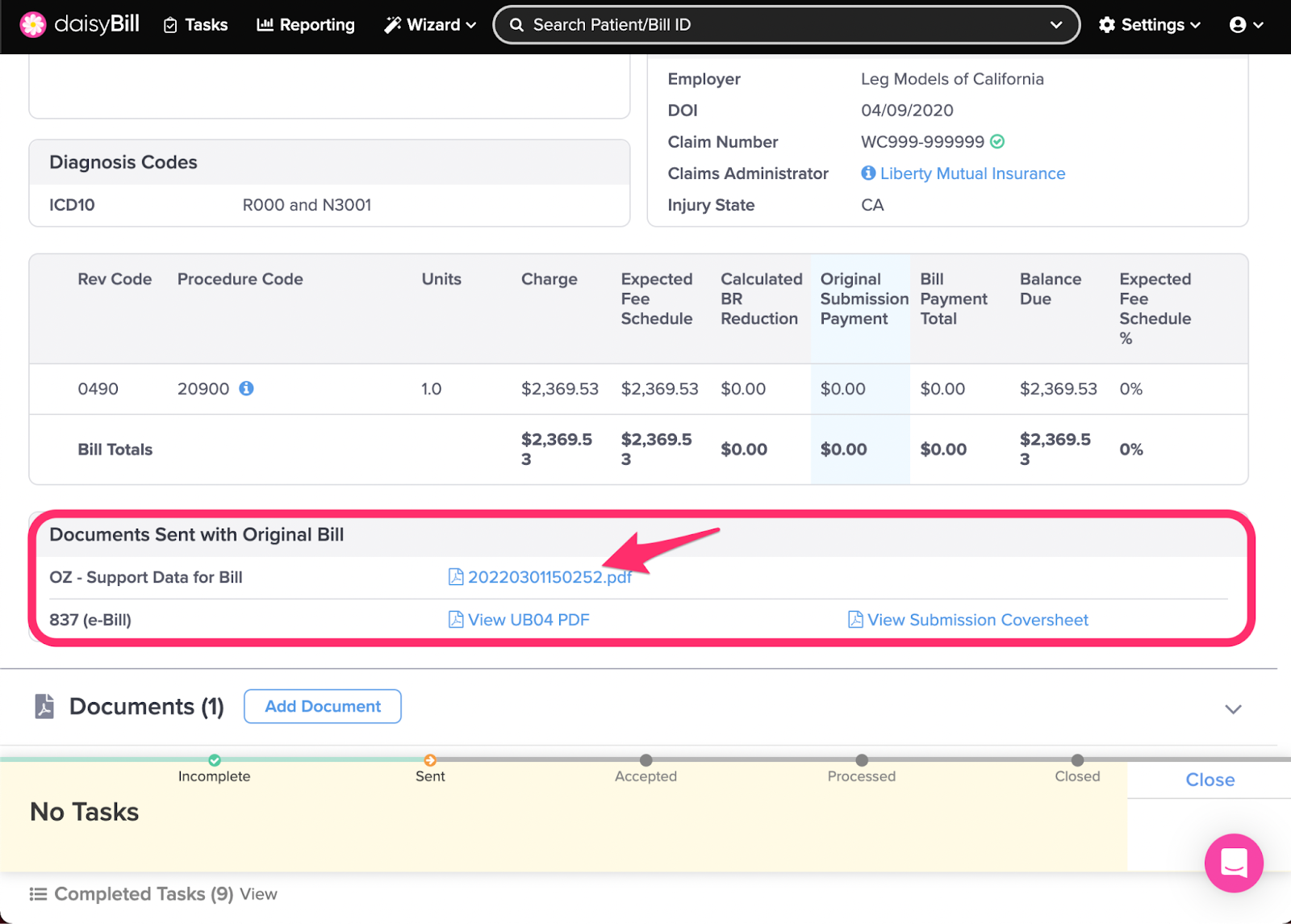The height and width of the screenshot is (924, 1291).
Task: Open the Liberty Mutual Insurance link
Action: coord(972,174)
